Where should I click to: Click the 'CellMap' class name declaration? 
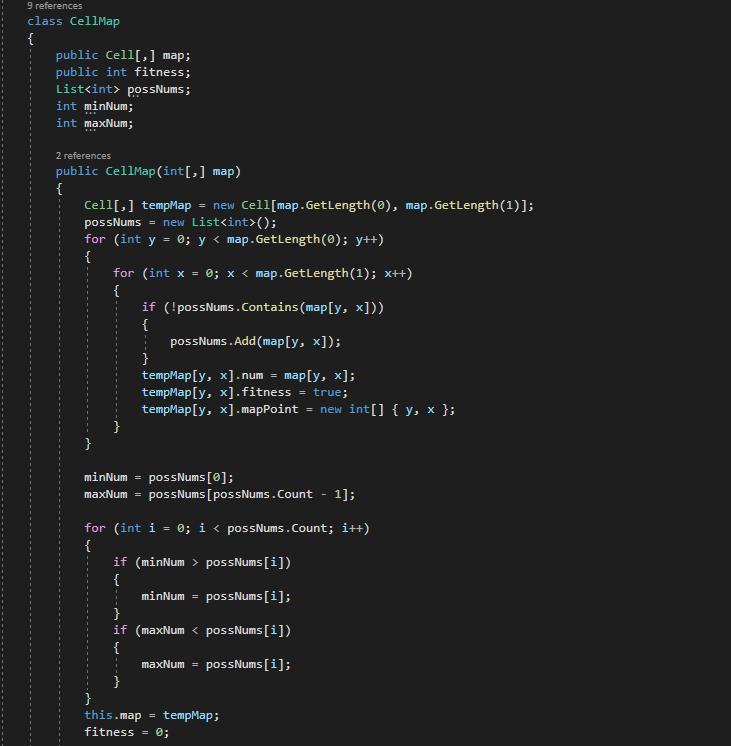click(x=98, y=21)
